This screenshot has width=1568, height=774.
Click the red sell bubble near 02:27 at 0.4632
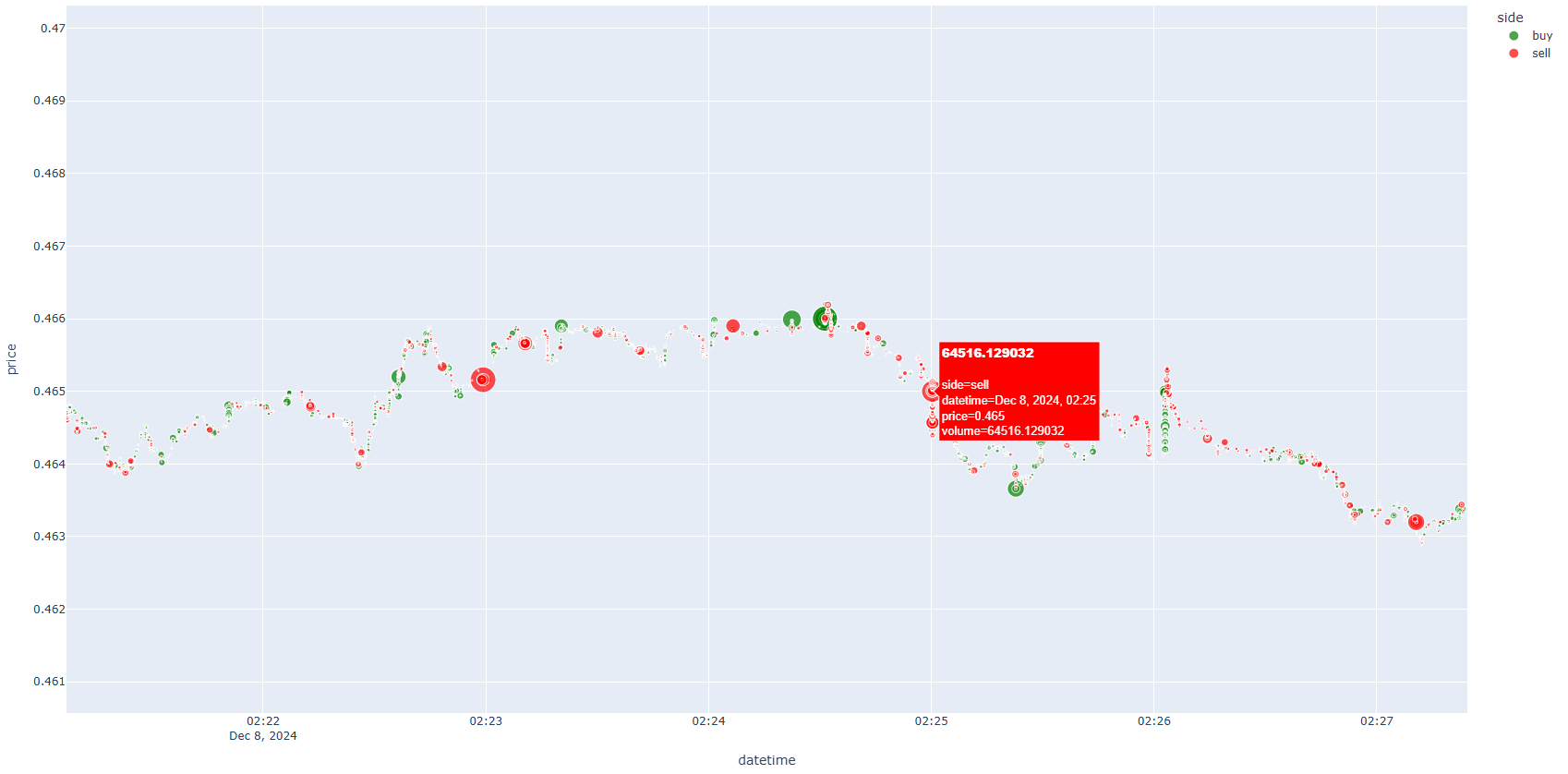click(x=1416, y=522)
